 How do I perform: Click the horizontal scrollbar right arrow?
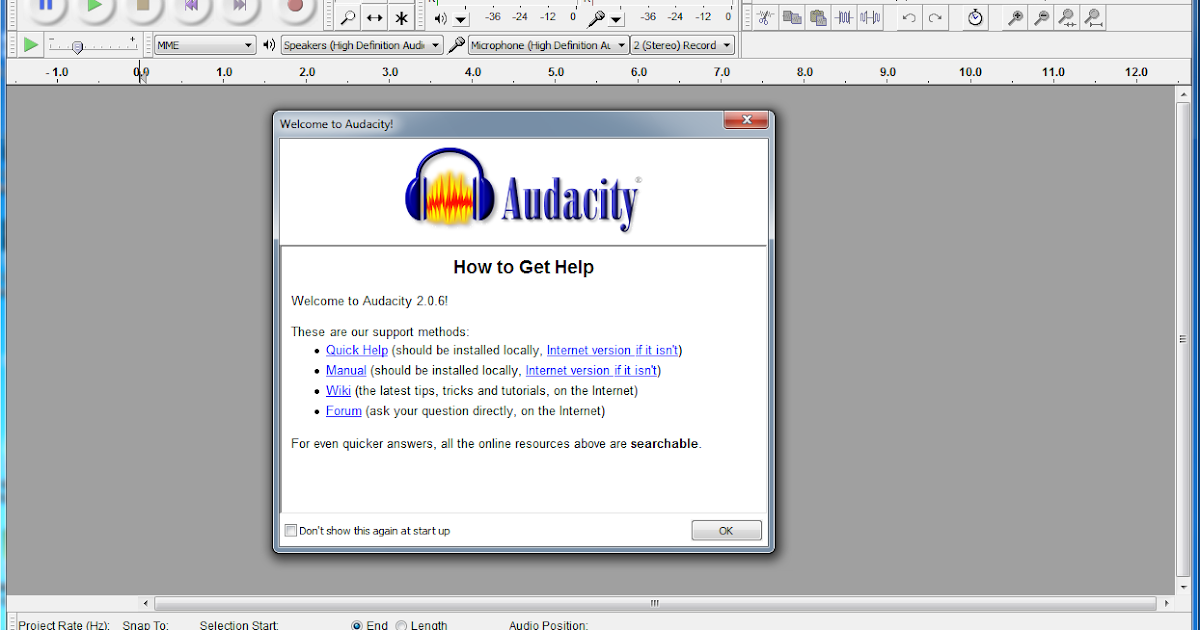tap(1165, 603)
